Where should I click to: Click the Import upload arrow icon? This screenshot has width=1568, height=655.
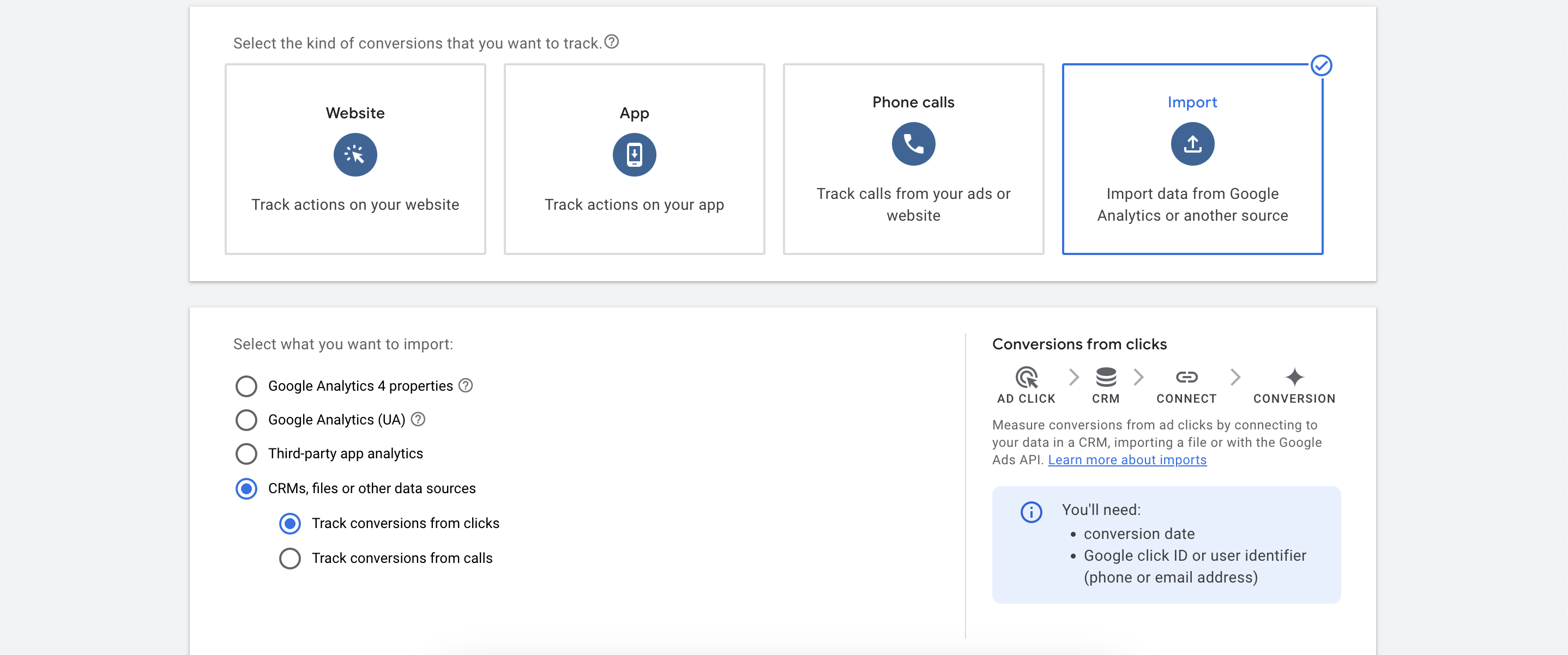pyautogui.click(x=1191, y=143)
